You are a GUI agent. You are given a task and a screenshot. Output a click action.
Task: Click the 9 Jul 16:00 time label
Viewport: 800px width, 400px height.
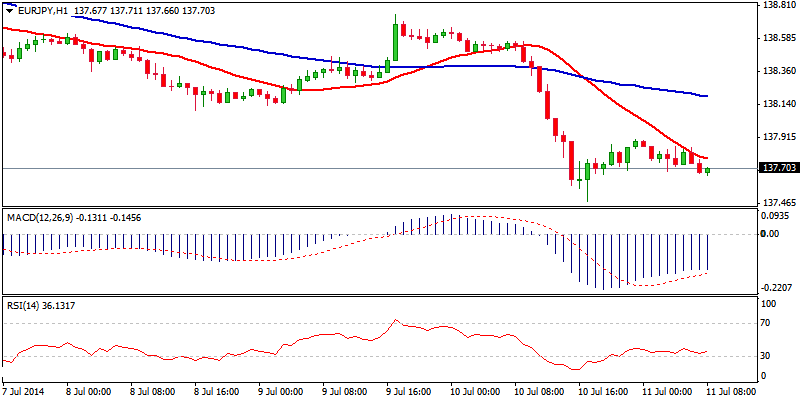coord(409,392)
